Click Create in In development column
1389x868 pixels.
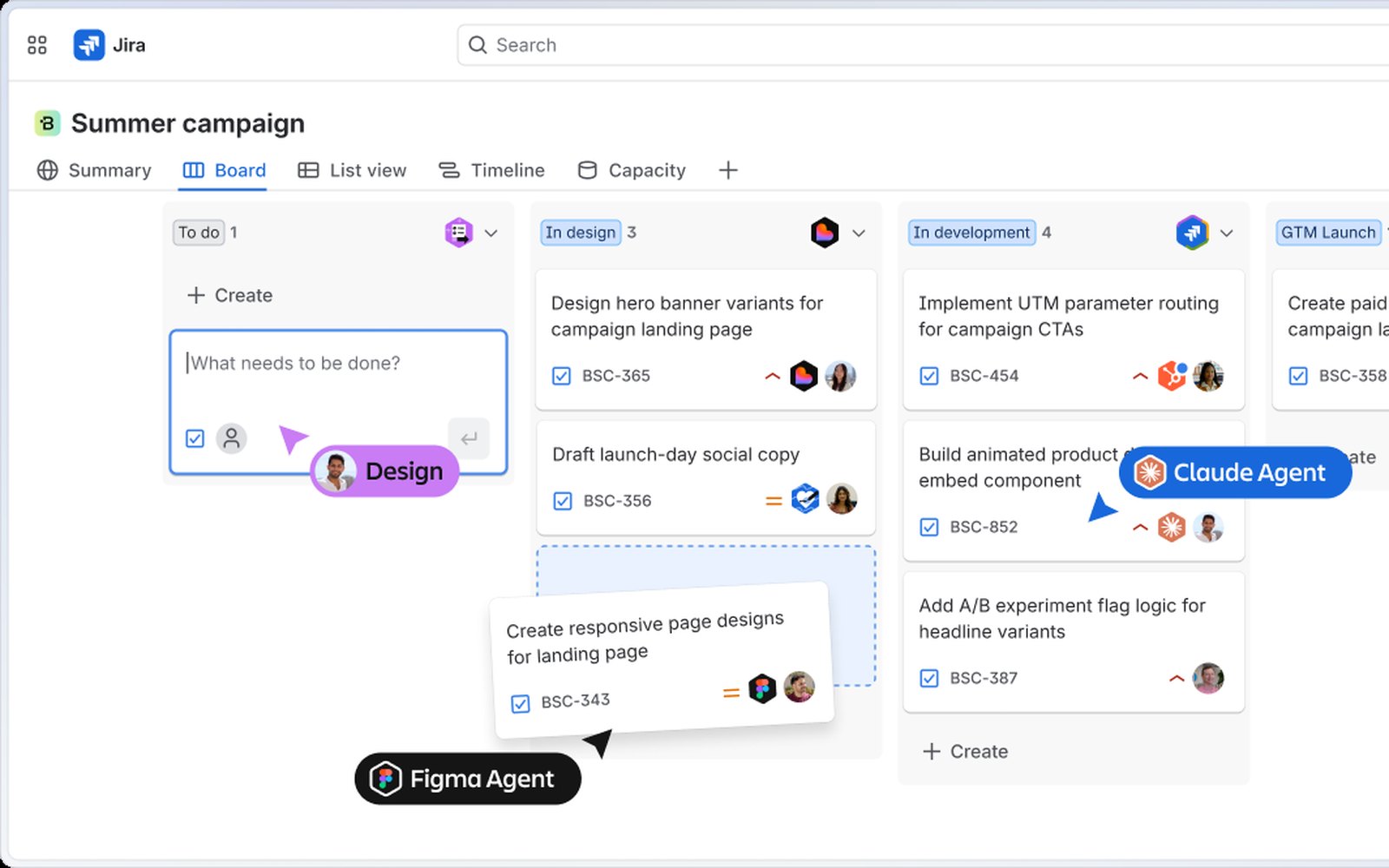(965, 752)
